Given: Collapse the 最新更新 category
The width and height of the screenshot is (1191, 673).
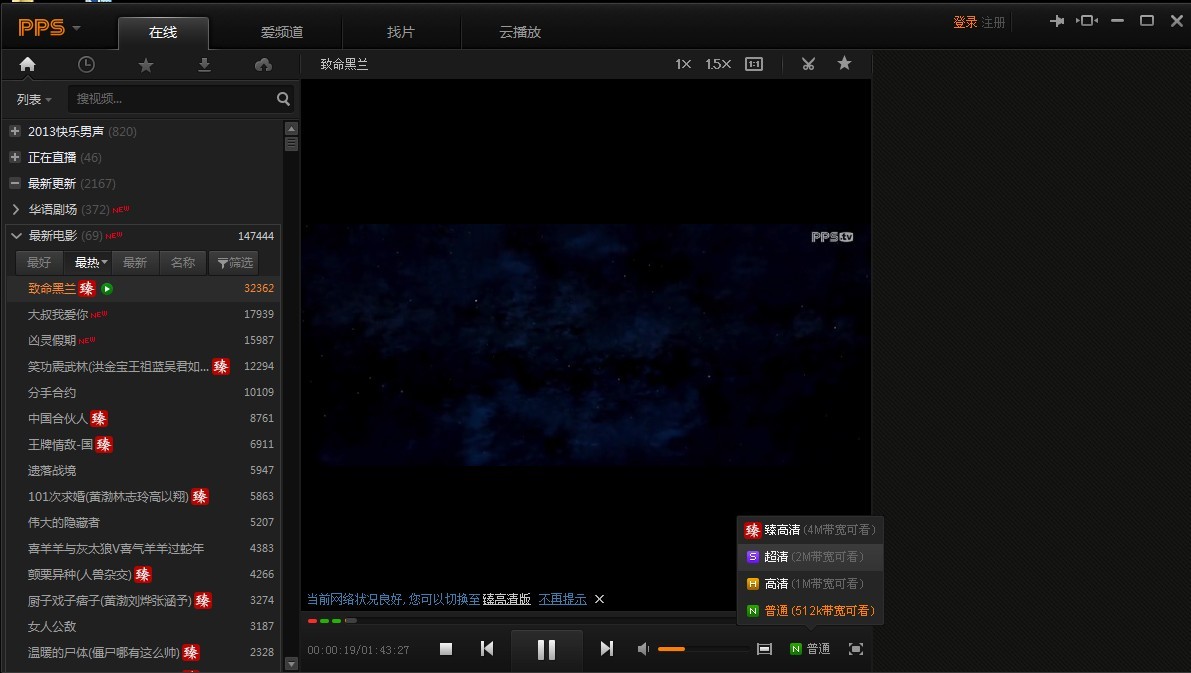Looking at the screenshot, I should click(x=15, y=183).
